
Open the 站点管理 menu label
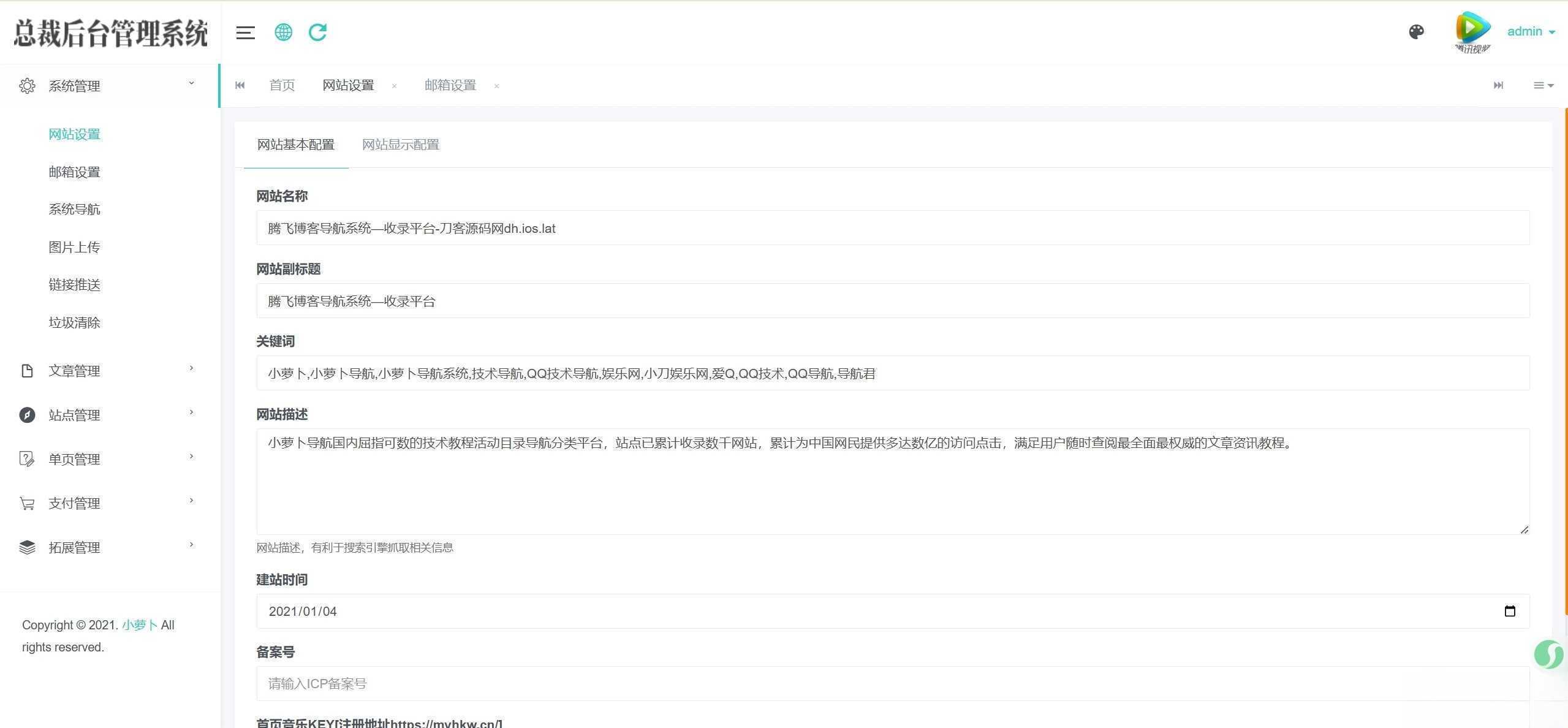(74, 415)
